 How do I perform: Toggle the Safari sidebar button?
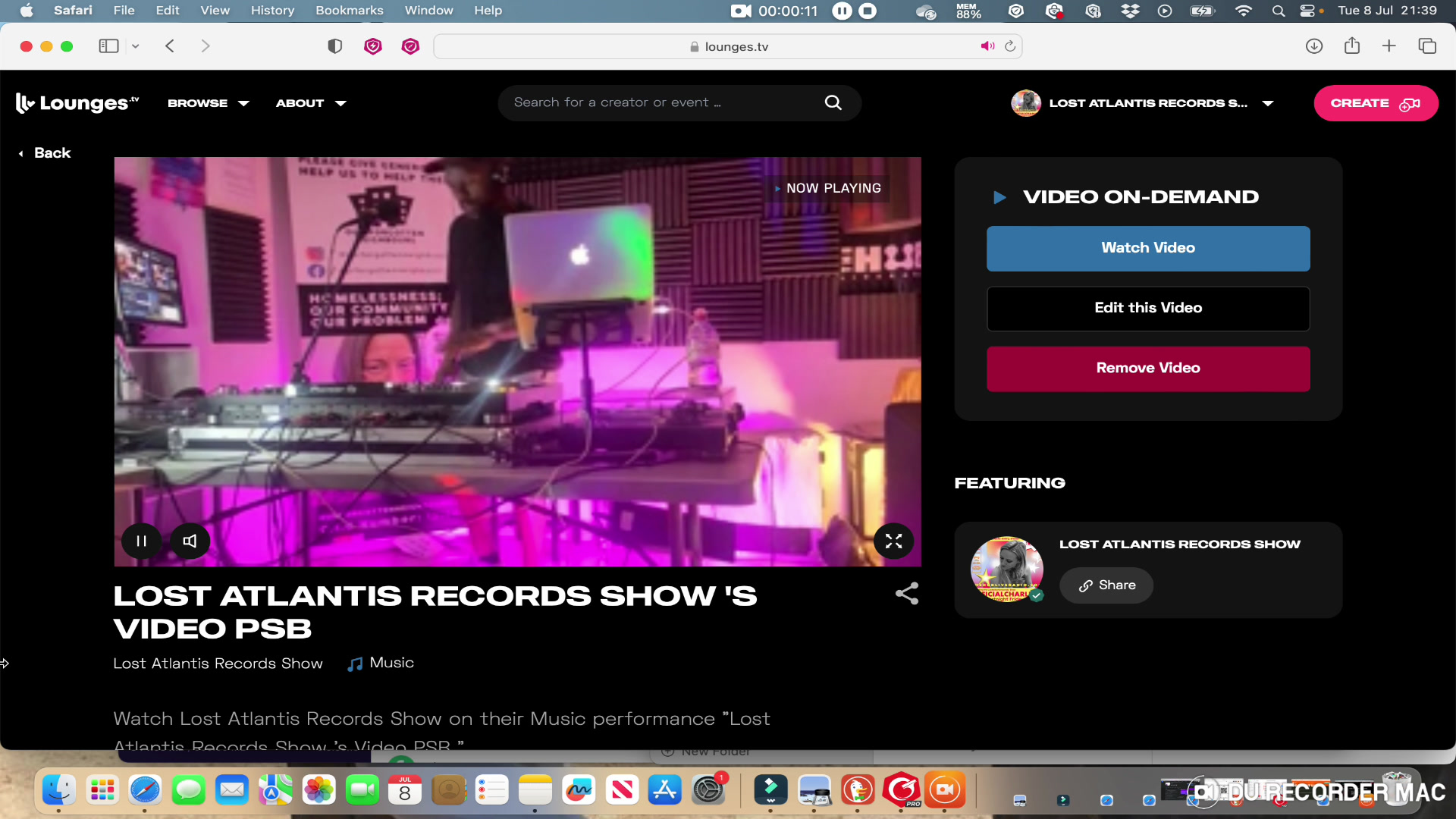click(x=109, y=46)
